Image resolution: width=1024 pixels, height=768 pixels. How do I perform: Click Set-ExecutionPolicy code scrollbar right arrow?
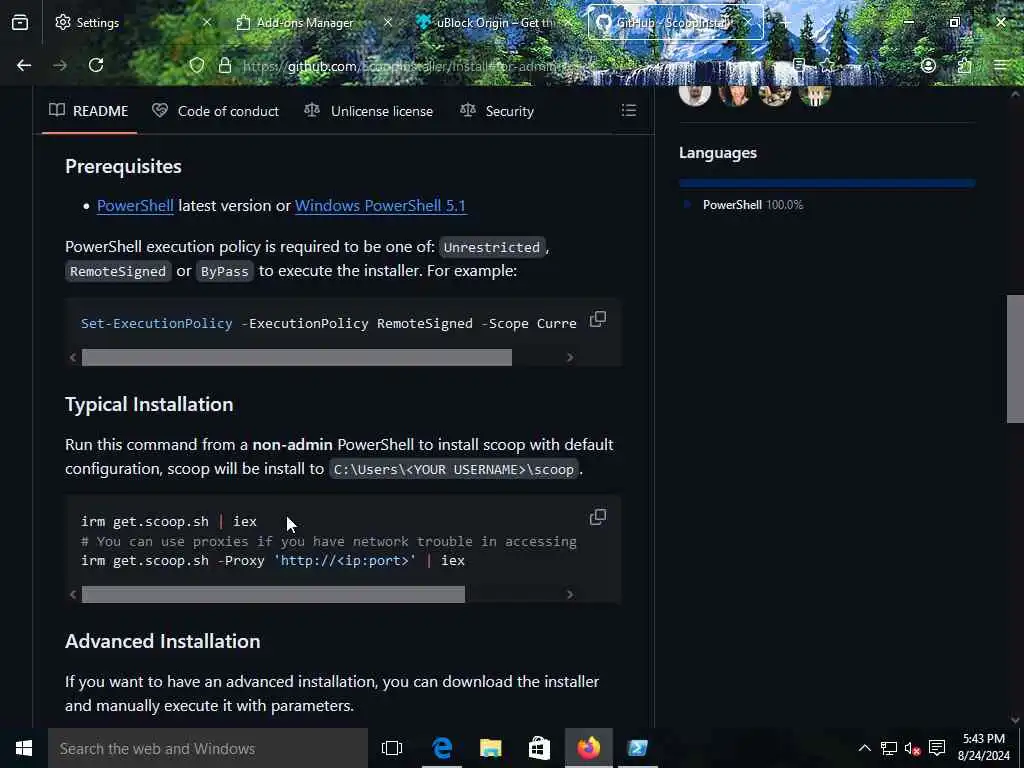tap(570, 357)
